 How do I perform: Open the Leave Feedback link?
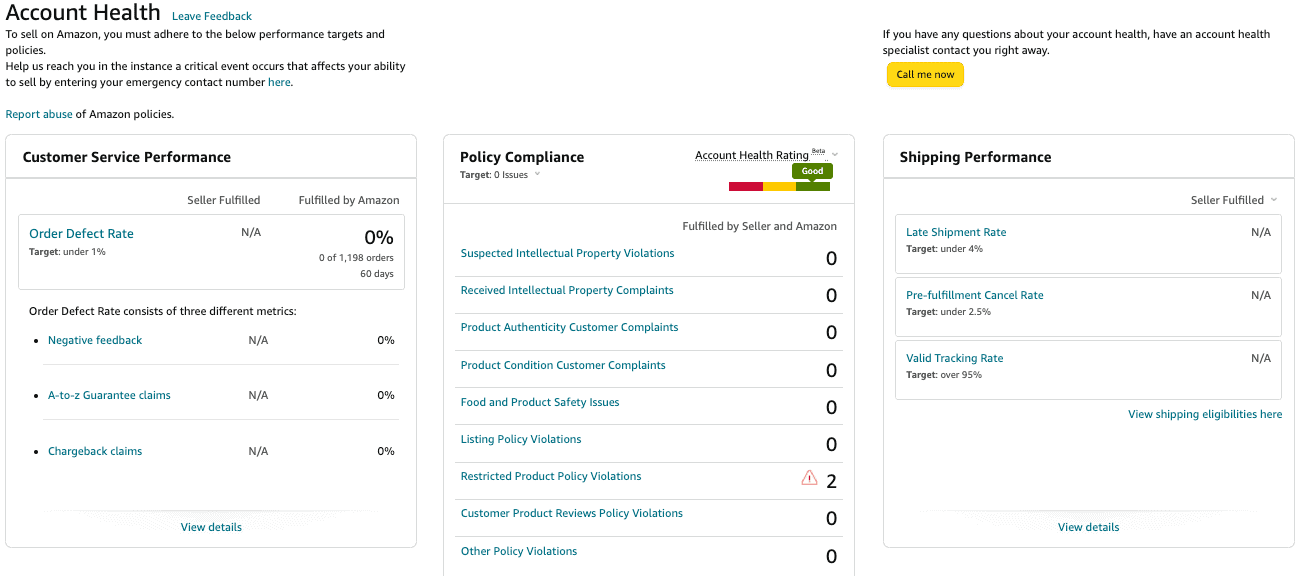tap(212, 16)
